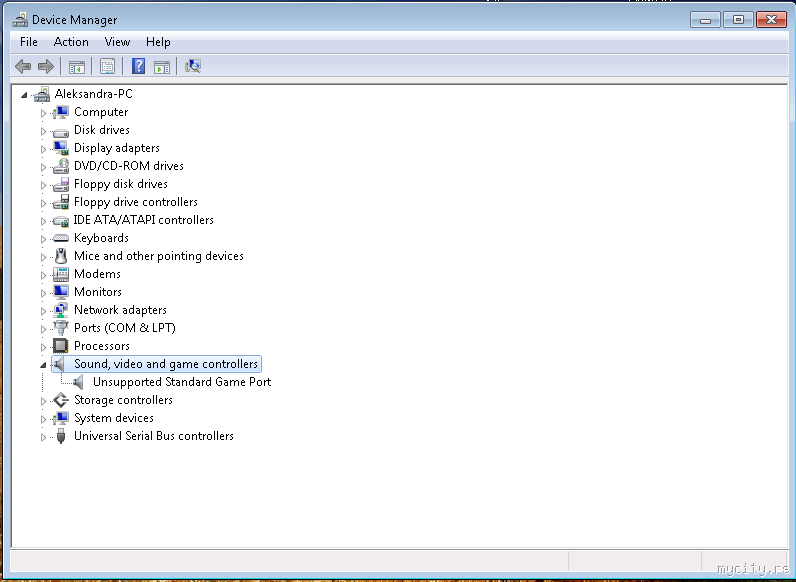Expand the Display adapters category

point(43,149)
